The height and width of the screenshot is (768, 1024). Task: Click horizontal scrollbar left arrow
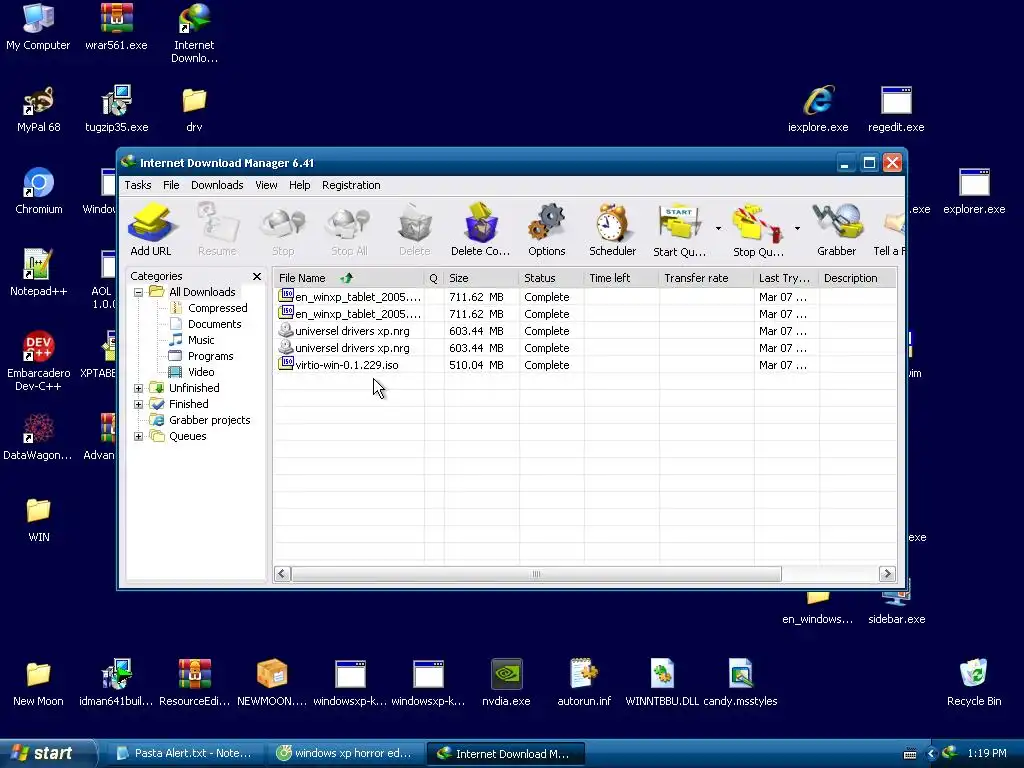point(282,574)
